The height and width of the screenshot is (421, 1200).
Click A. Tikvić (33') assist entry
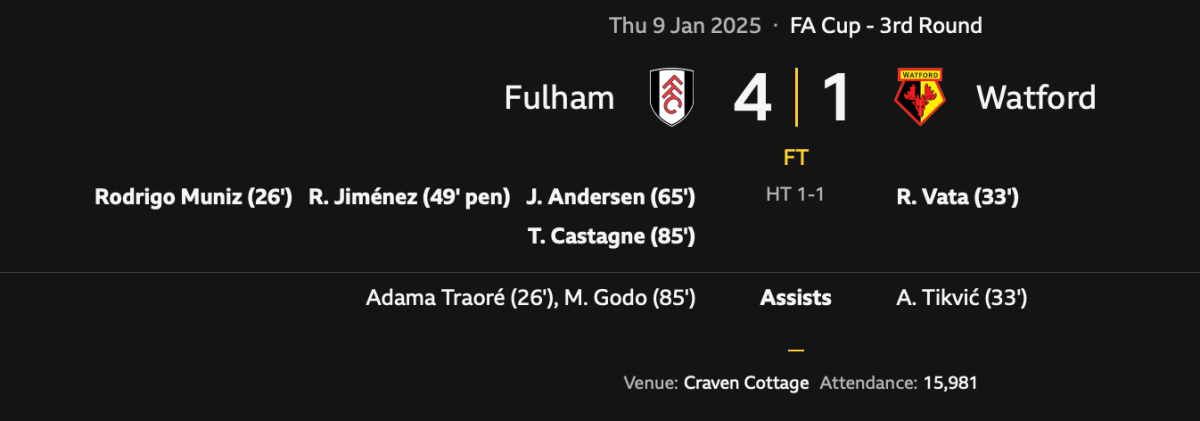962,297
